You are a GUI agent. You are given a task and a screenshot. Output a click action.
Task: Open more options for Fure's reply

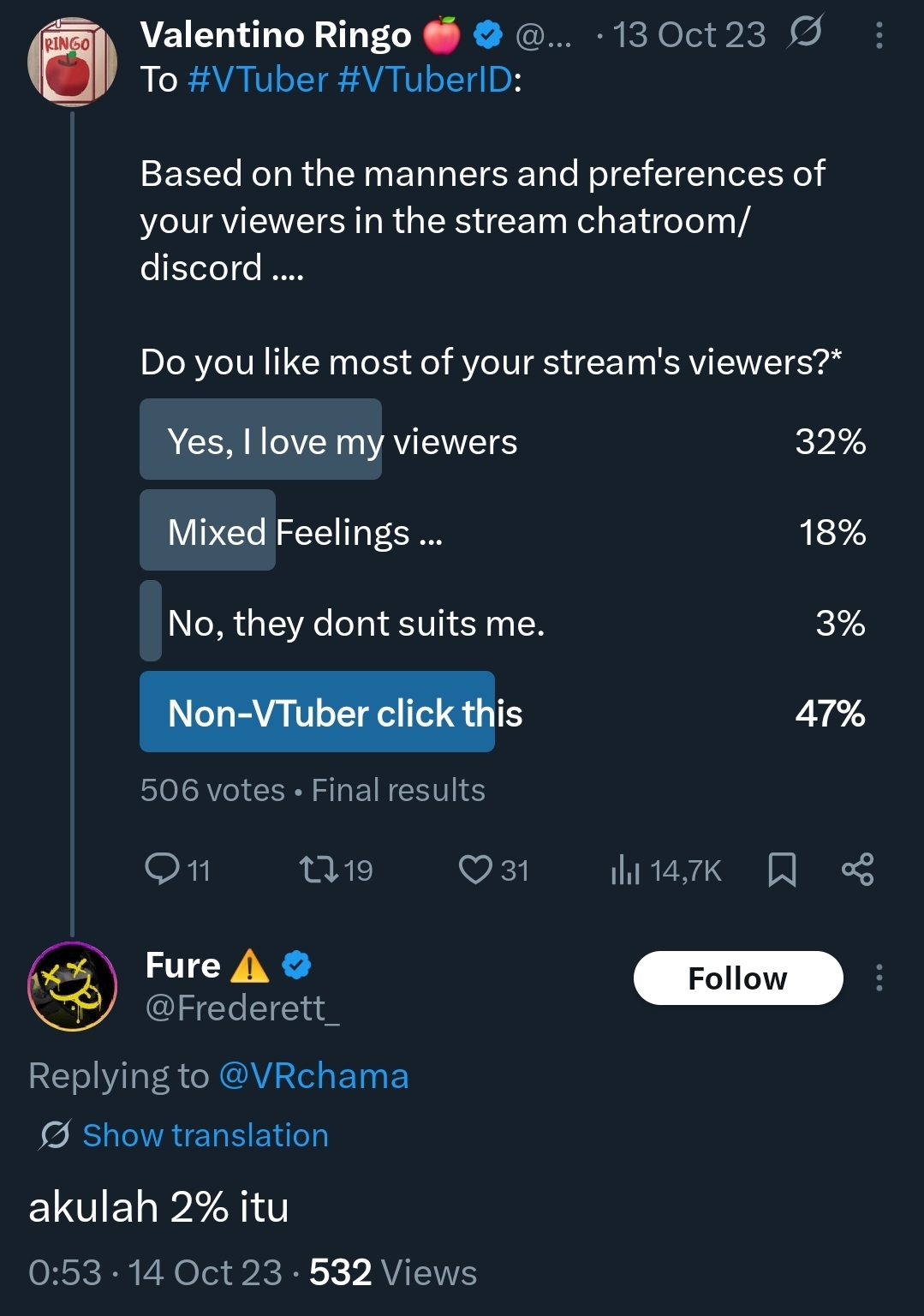coord(879,978)
